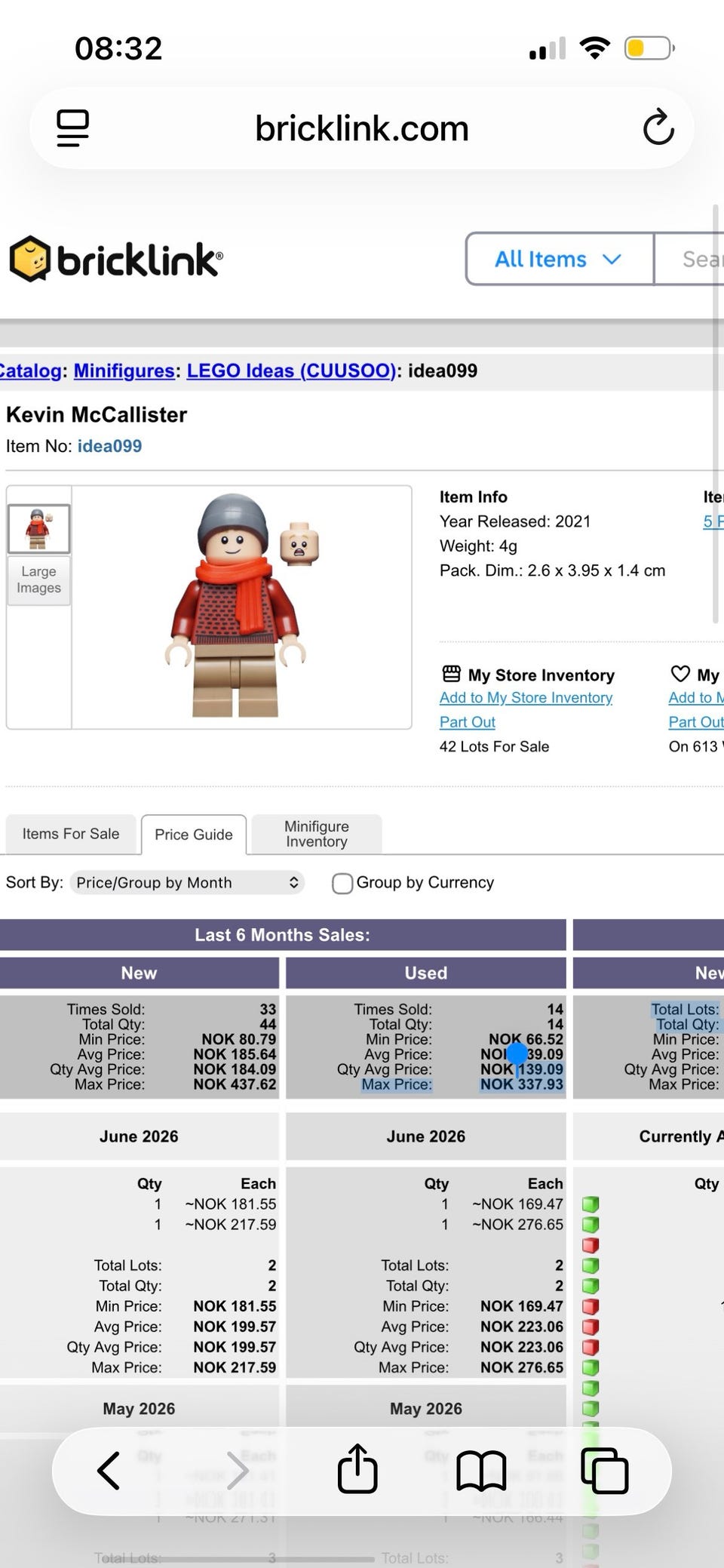Click the red box icon beside Used Min Price row
The image size is (724, 1568).
591,1306
